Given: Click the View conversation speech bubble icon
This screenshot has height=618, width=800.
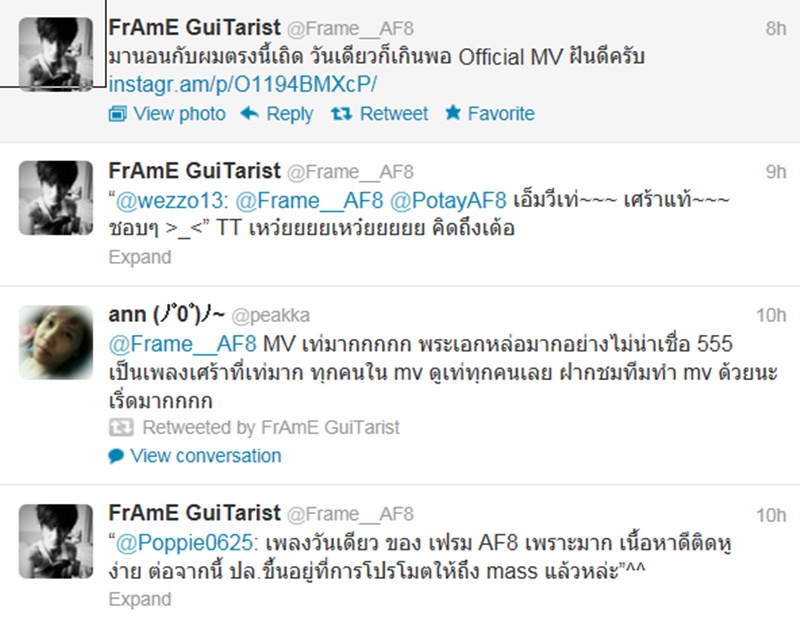Looking at the screenshot, I should click(116, 455).
